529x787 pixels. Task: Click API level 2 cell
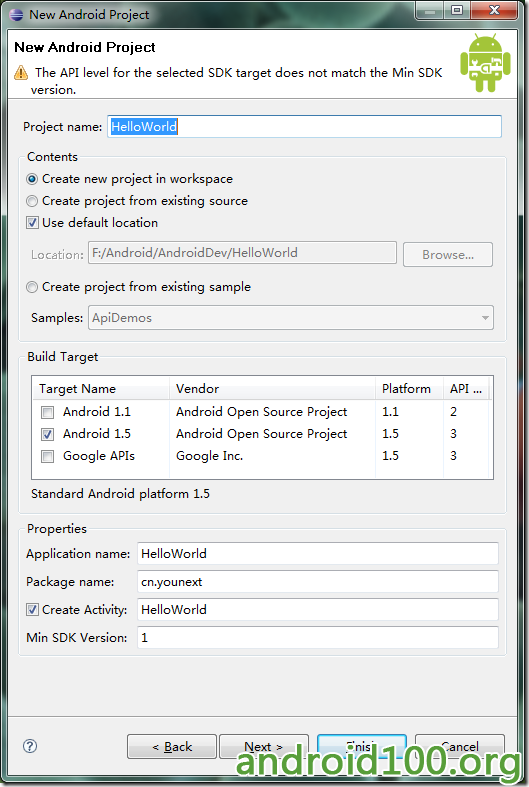(453, 412)
